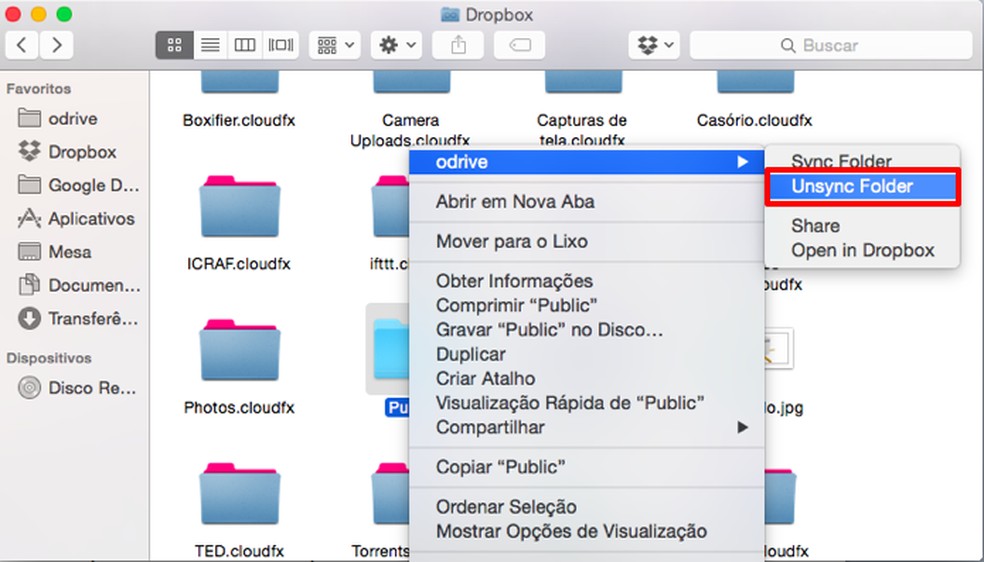Go back with the left arrow button

tap(22, 45)
